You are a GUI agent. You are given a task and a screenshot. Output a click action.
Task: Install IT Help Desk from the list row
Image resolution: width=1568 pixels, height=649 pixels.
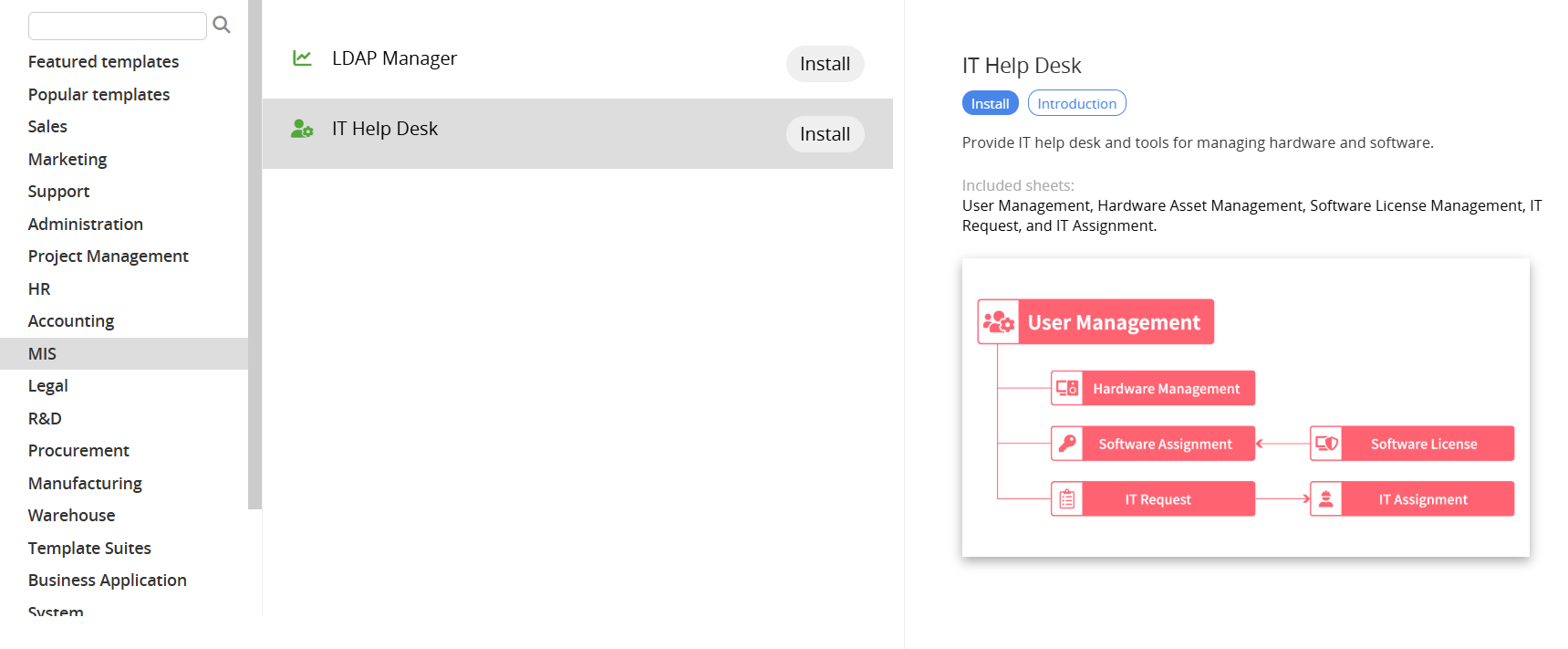coord(825,134)
